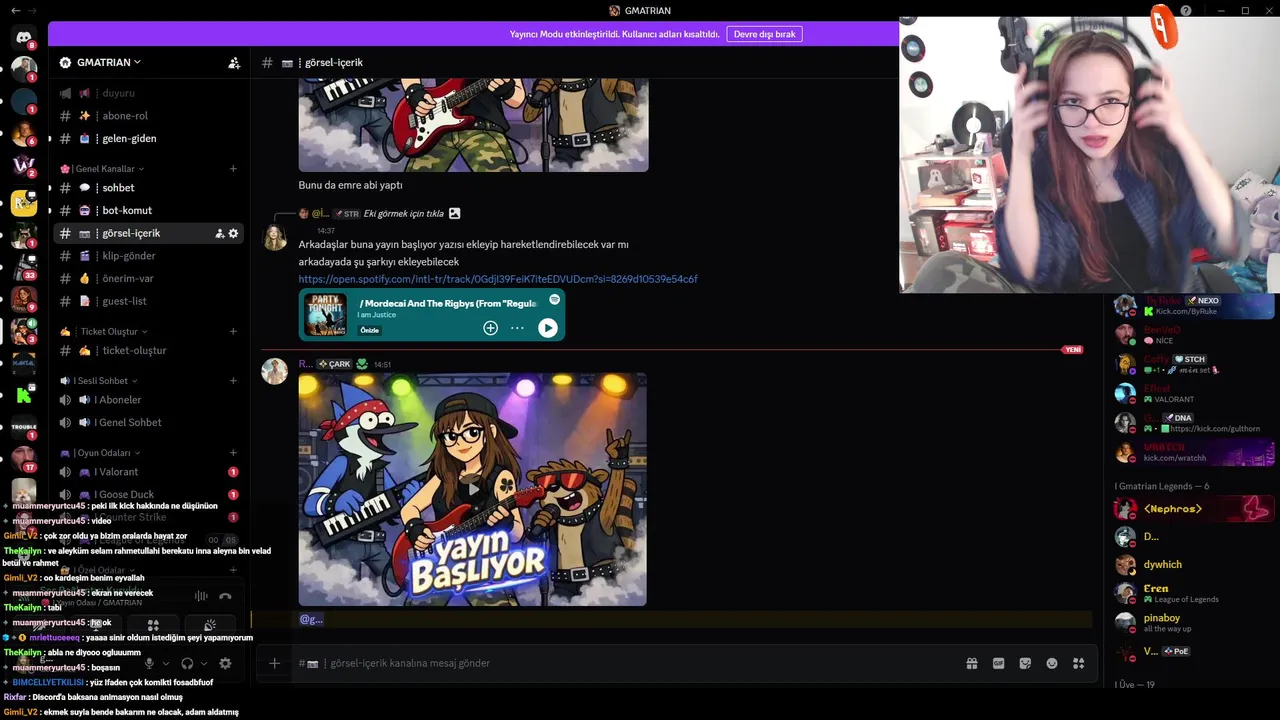Add channel to Ticket Oluştur category
The image size is (1280, 720).
[233, 331]
